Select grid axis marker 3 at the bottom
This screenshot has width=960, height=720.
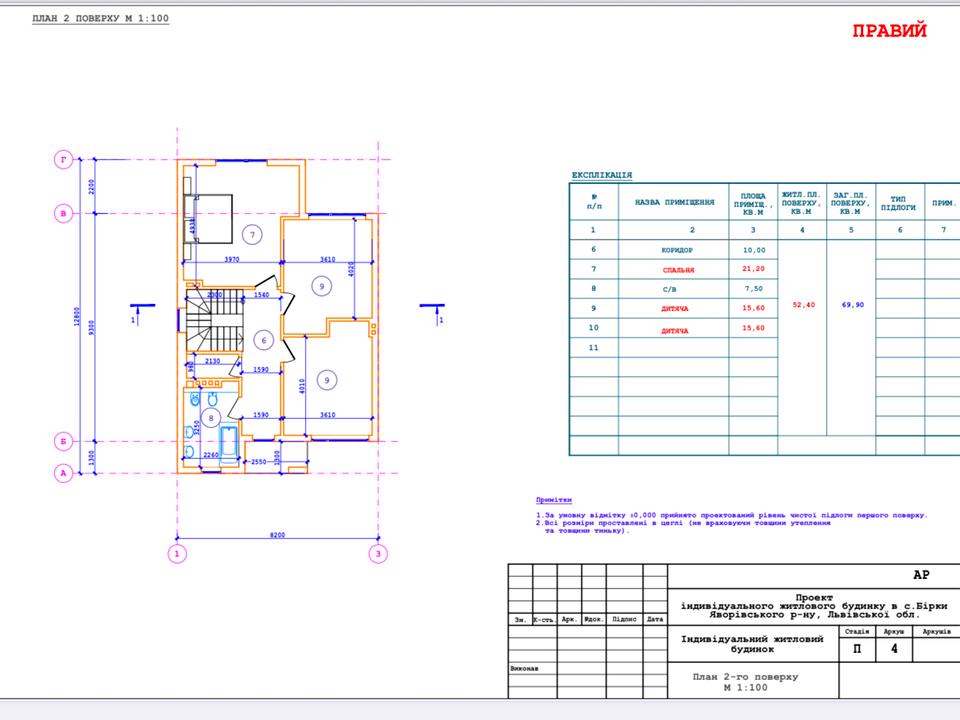tap(377, 553)
